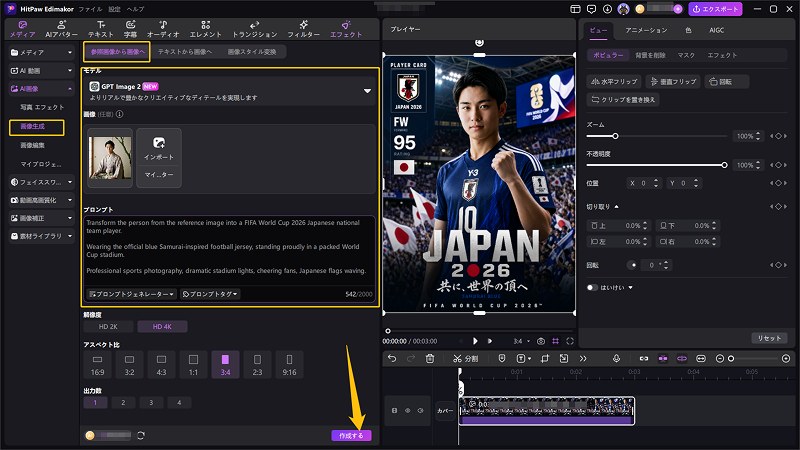This screenshot has height=450, width=800.
Task: Toggle the grid overlay icon under player
Action: pyautogui.click(x=555, y=341)
